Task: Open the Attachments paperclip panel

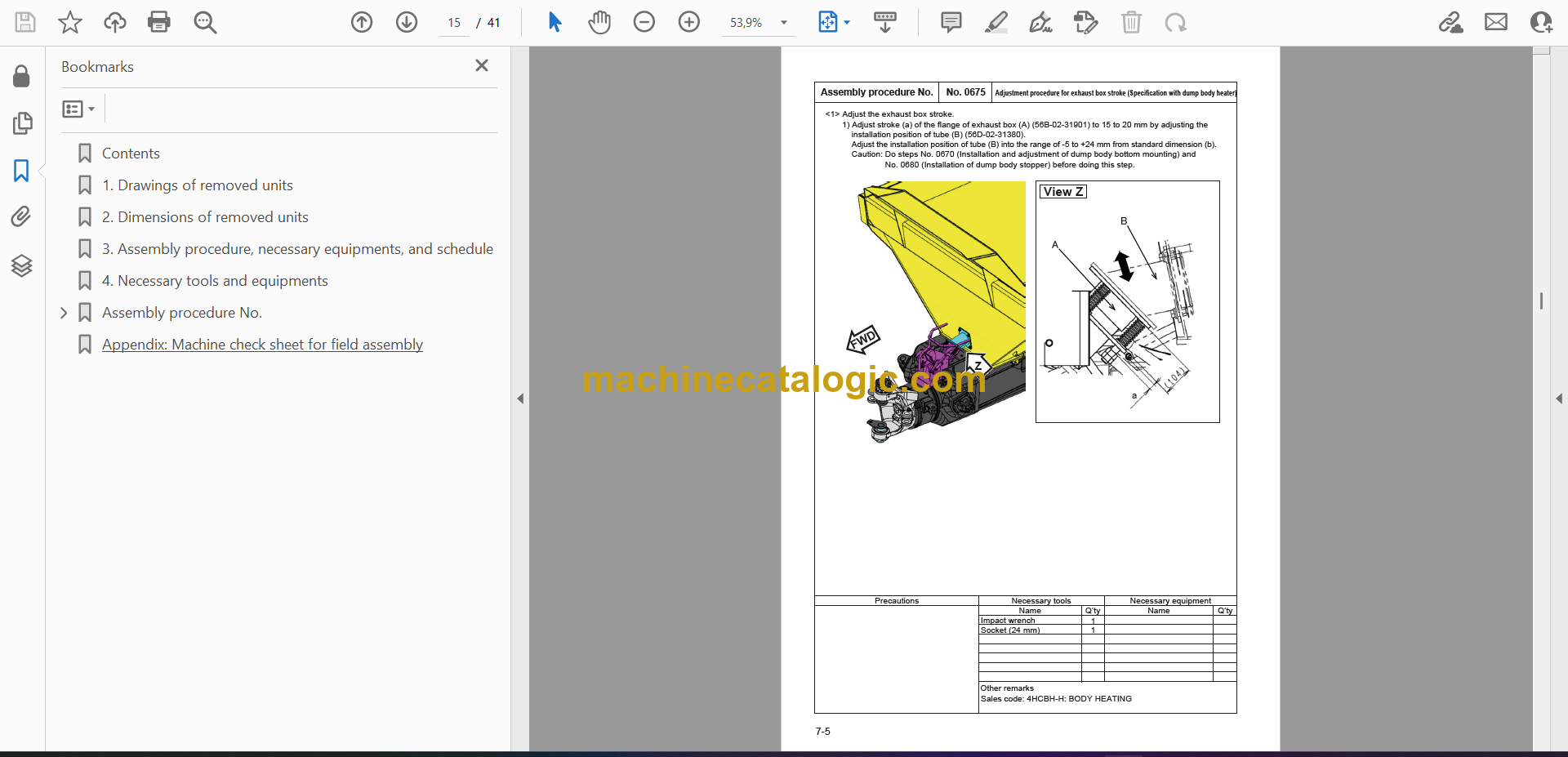Action: pos(22,217)
